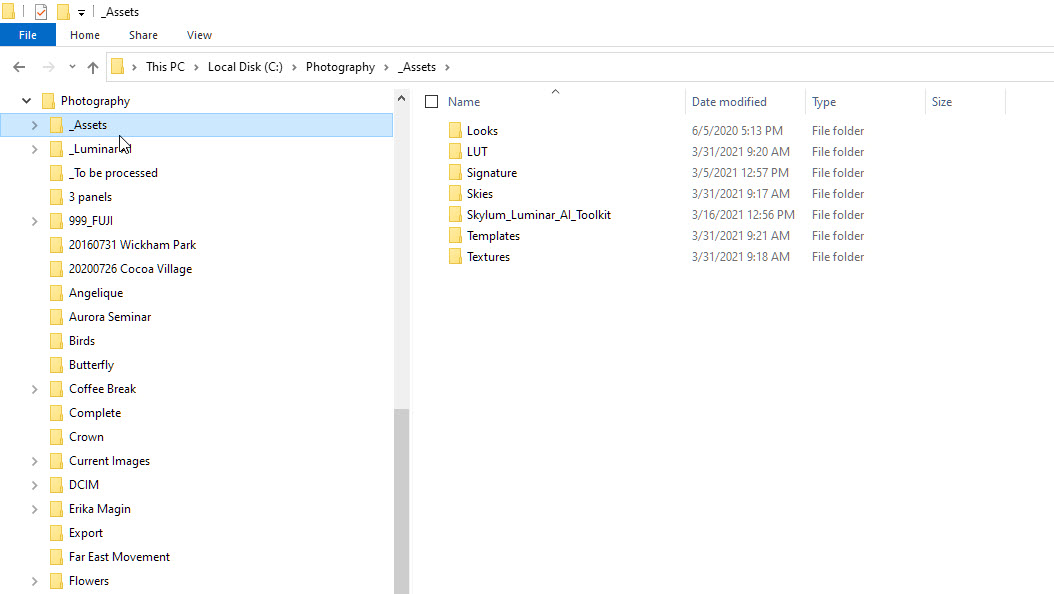Select Aurora Seminar folder in tree
Screen dimensions: 1054x594
pyautogui.click(x=110, y=317)
